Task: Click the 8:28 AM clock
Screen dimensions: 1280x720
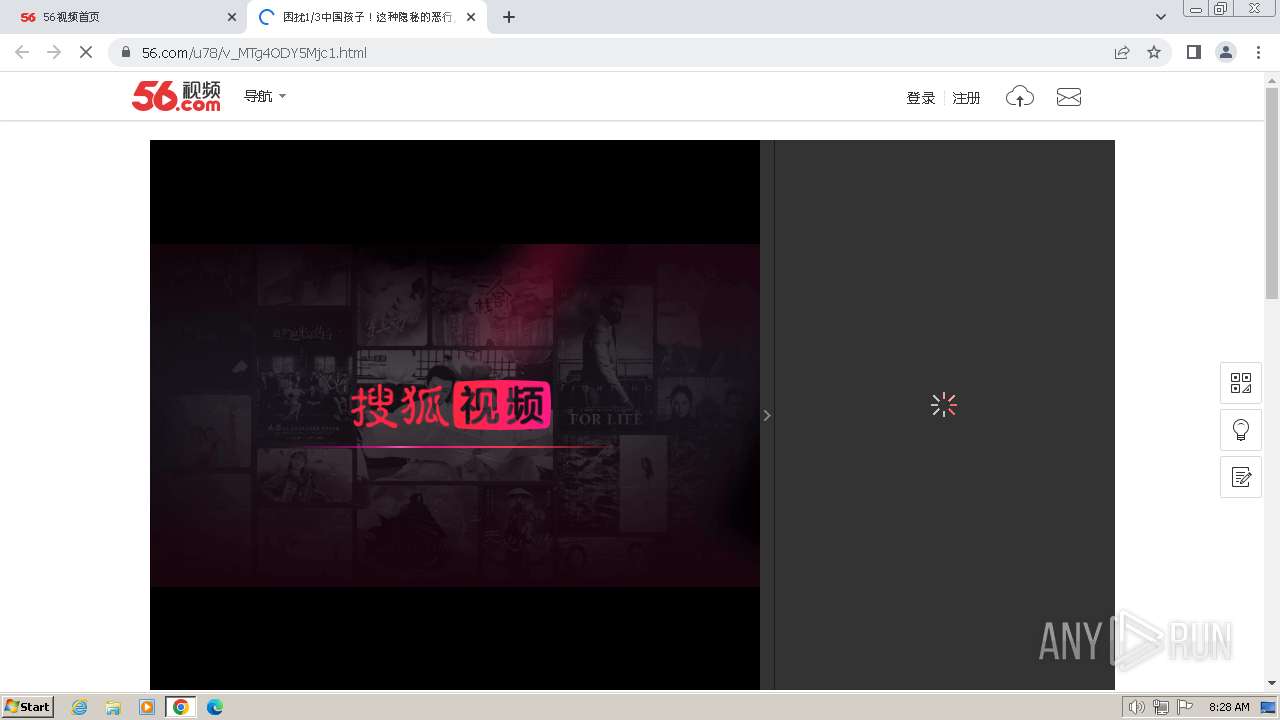Action: pos(1229,707)
